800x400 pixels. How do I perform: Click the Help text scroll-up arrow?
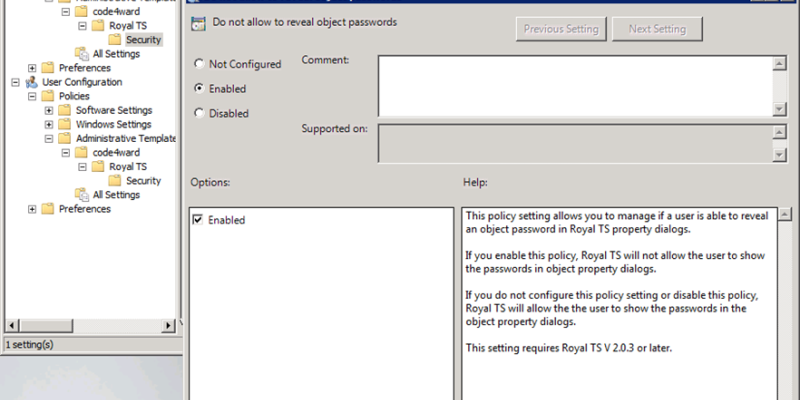tap(786, 214)
